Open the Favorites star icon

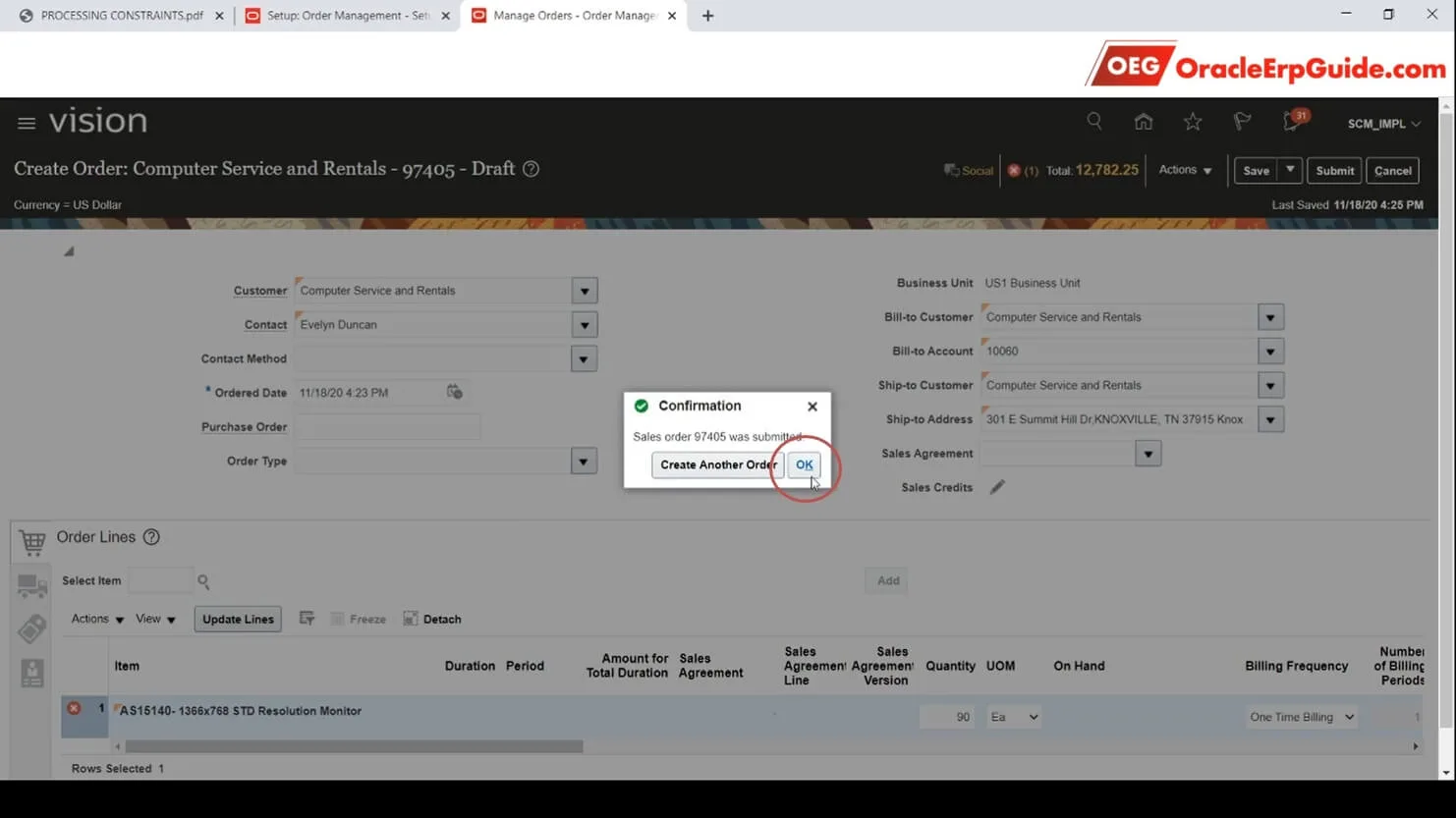click(x=1192, y=121)
